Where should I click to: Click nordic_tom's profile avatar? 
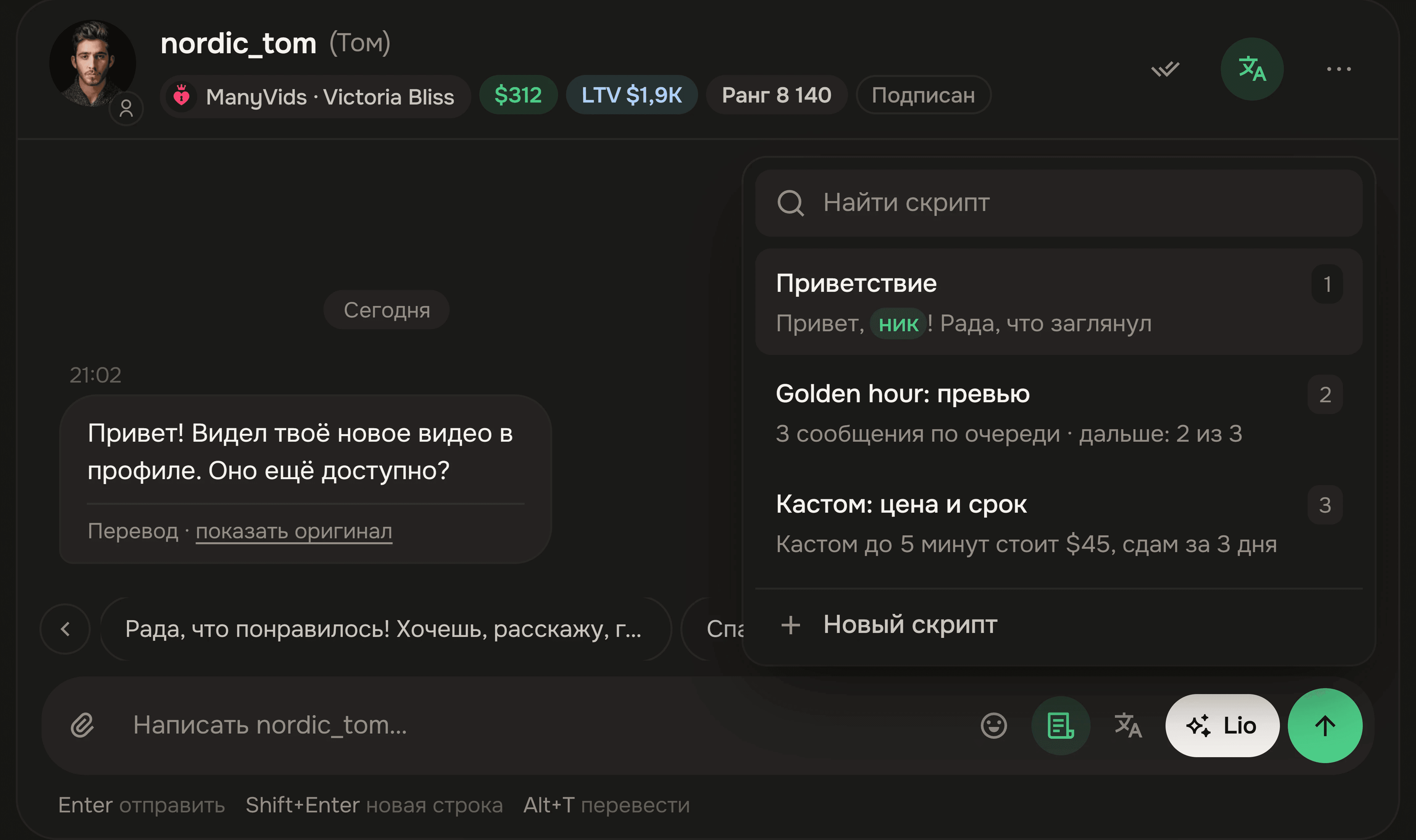pyautogui.click(x=92, y=63)
